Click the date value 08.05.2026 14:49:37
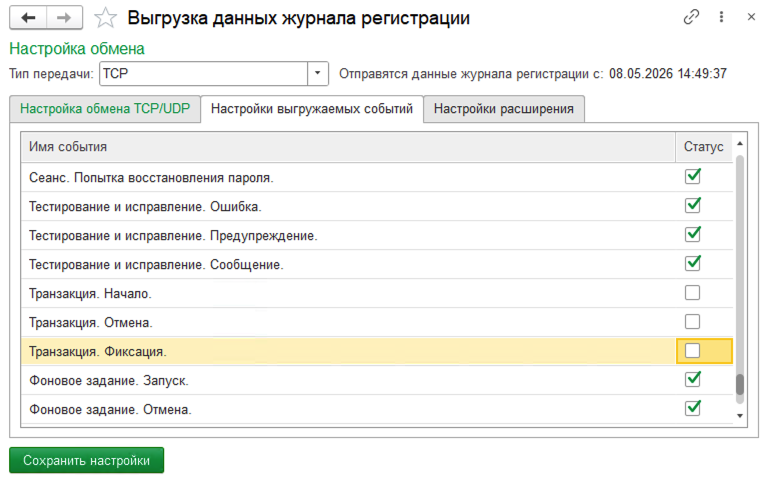The height and width of the screenshot is (483, 766). tap(668, 74)
